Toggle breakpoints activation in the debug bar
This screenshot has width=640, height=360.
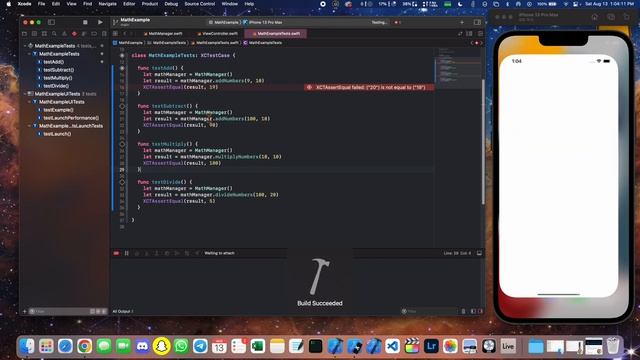point(116,253)
